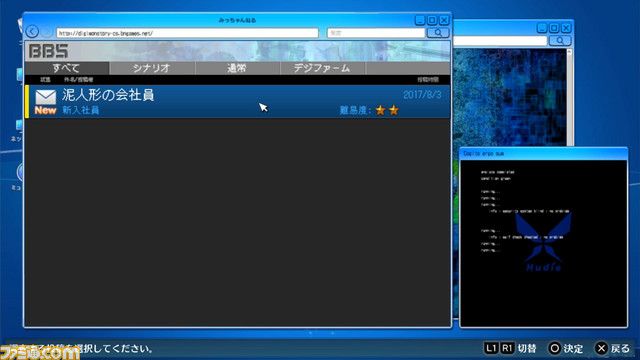Maximize the BBS browser window

coord(432,20)
